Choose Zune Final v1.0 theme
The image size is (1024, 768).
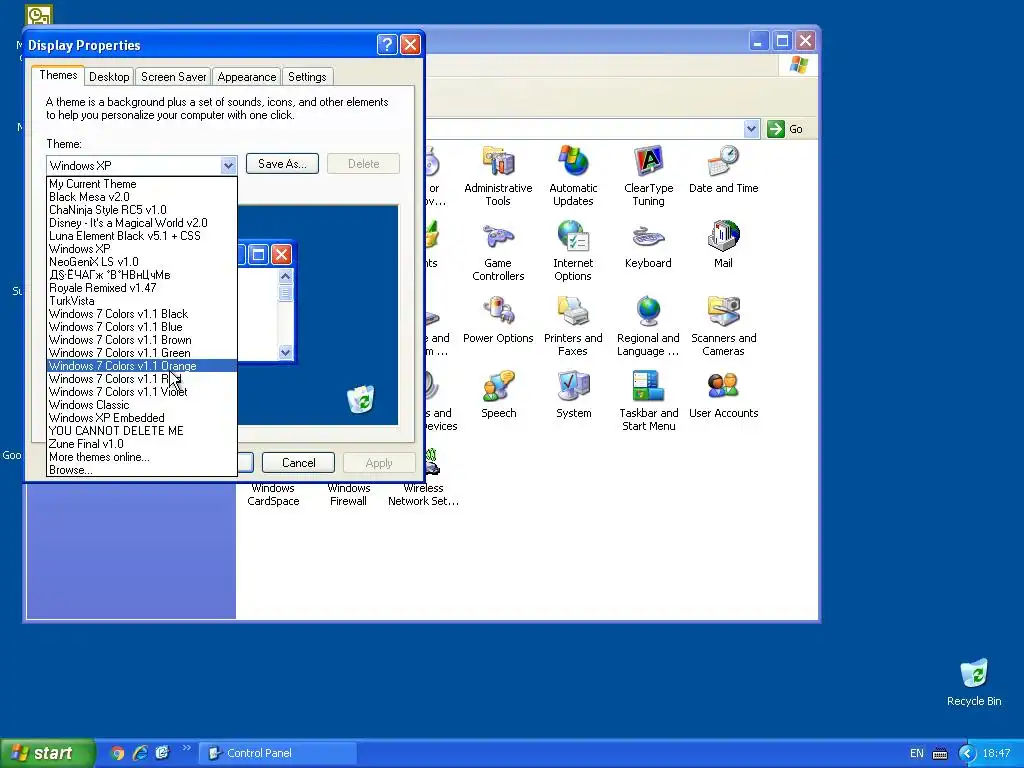pyautogui.click(x=142, y=444)
